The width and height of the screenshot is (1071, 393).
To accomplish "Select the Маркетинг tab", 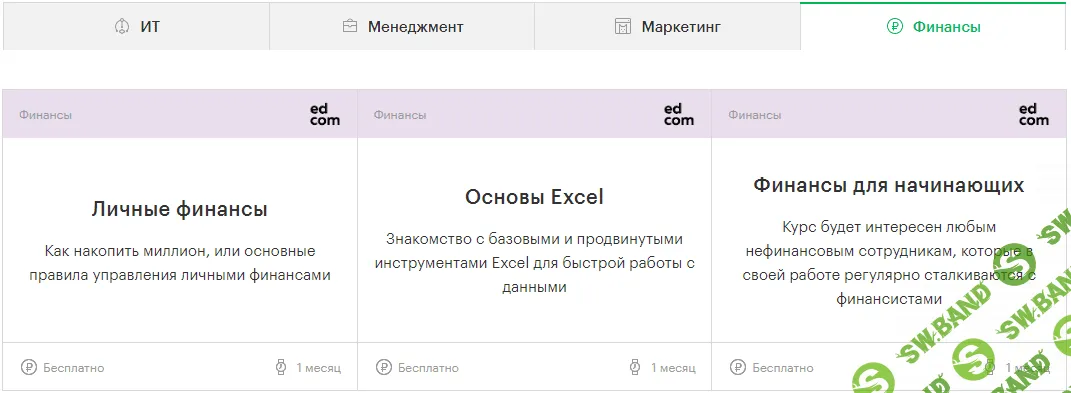I will [x=667, y=27].
